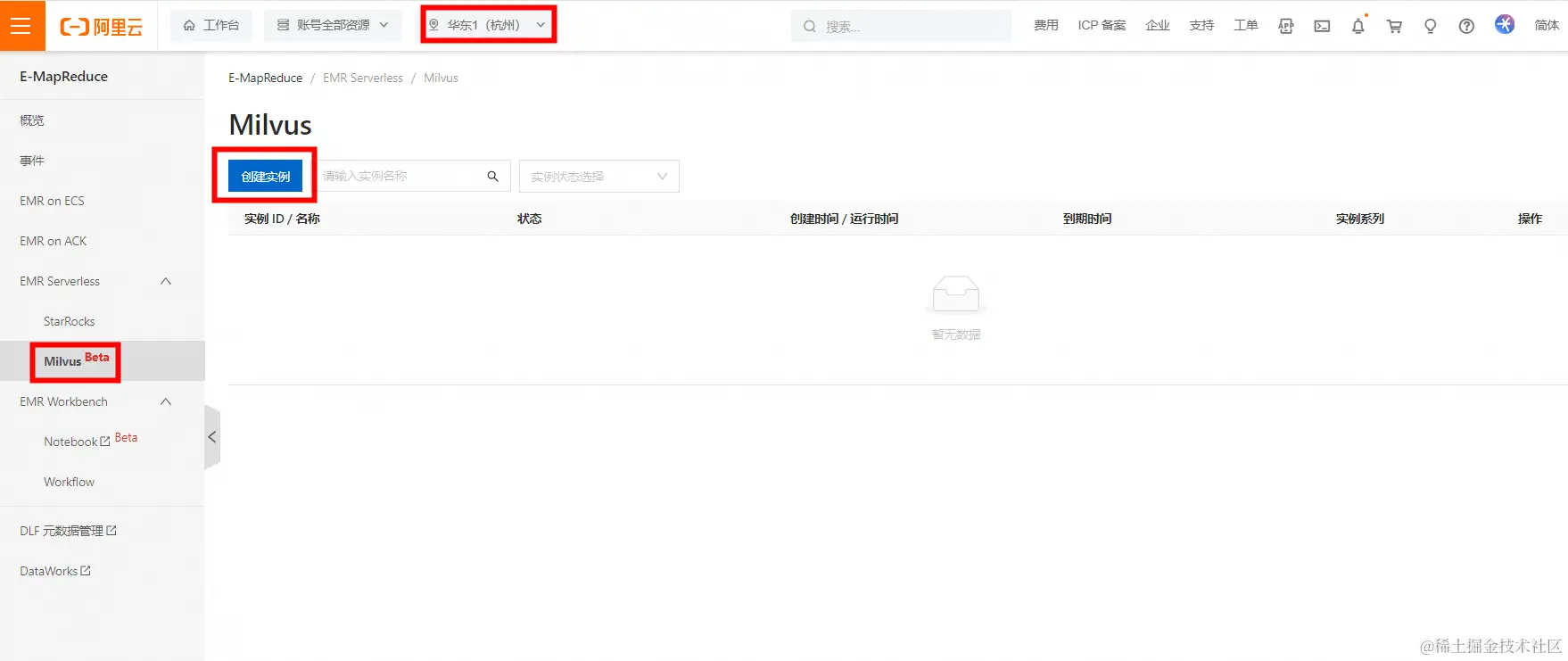1568x661 pixels.
Task: Click the lightbulb suggestions icon
Action: [1430, 26]
